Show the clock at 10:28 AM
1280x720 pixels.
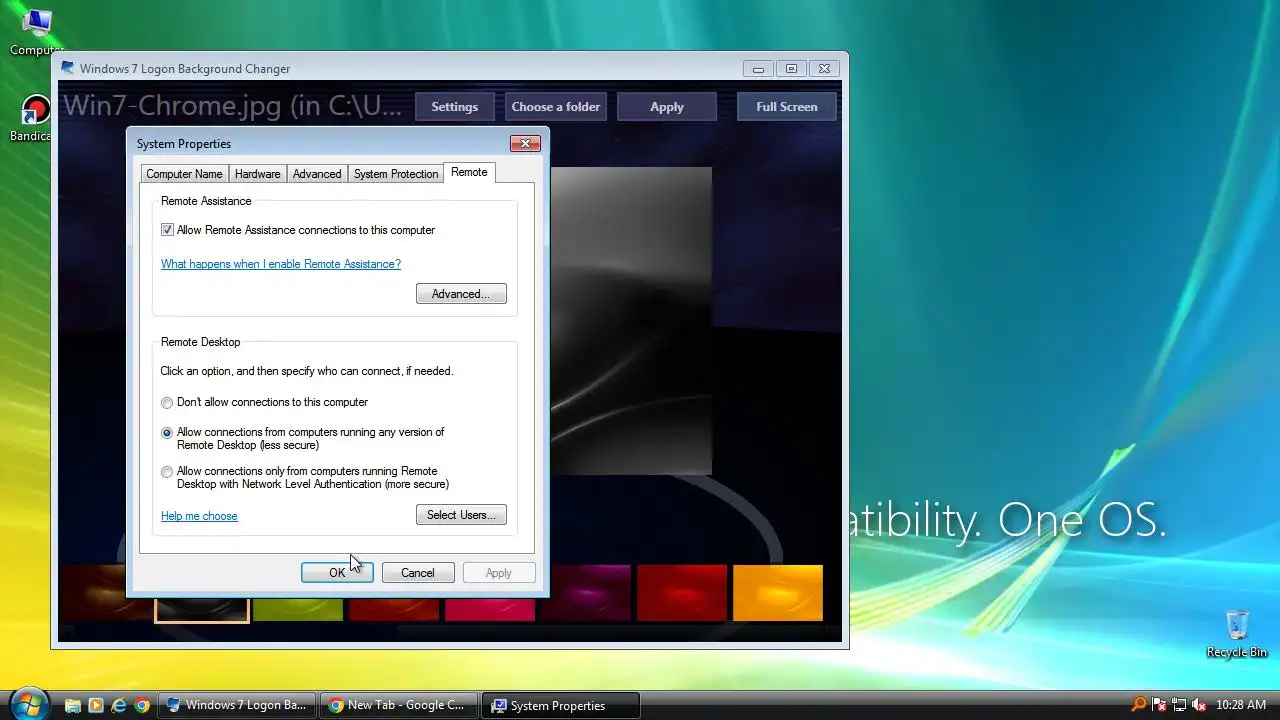[x=1239, y=705]
